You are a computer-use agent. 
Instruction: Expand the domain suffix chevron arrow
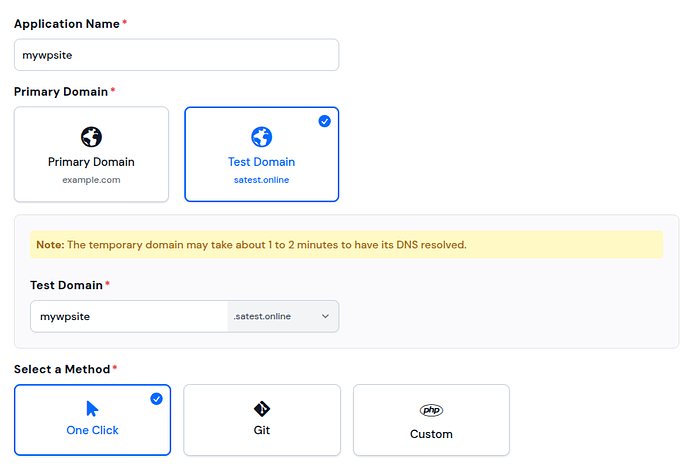coord(325,316)
